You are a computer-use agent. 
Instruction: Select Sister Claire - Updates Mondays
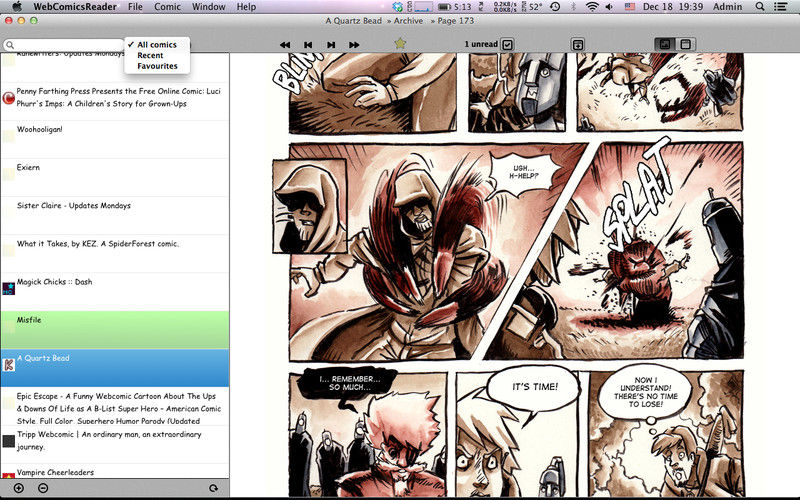coord(115,216)
